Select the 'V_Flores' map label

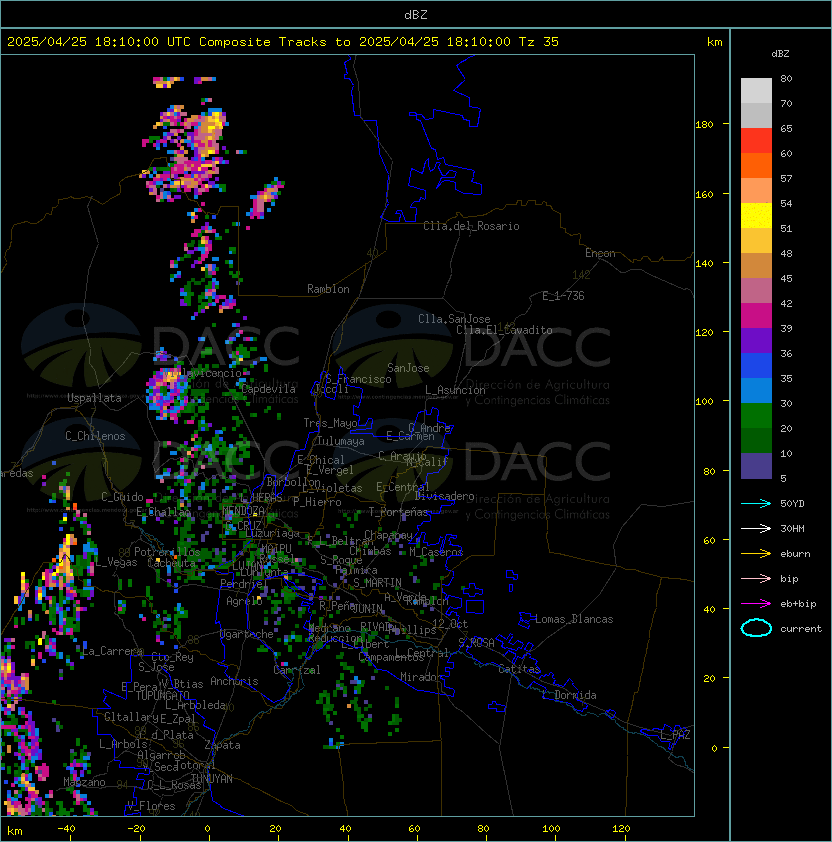151,806
